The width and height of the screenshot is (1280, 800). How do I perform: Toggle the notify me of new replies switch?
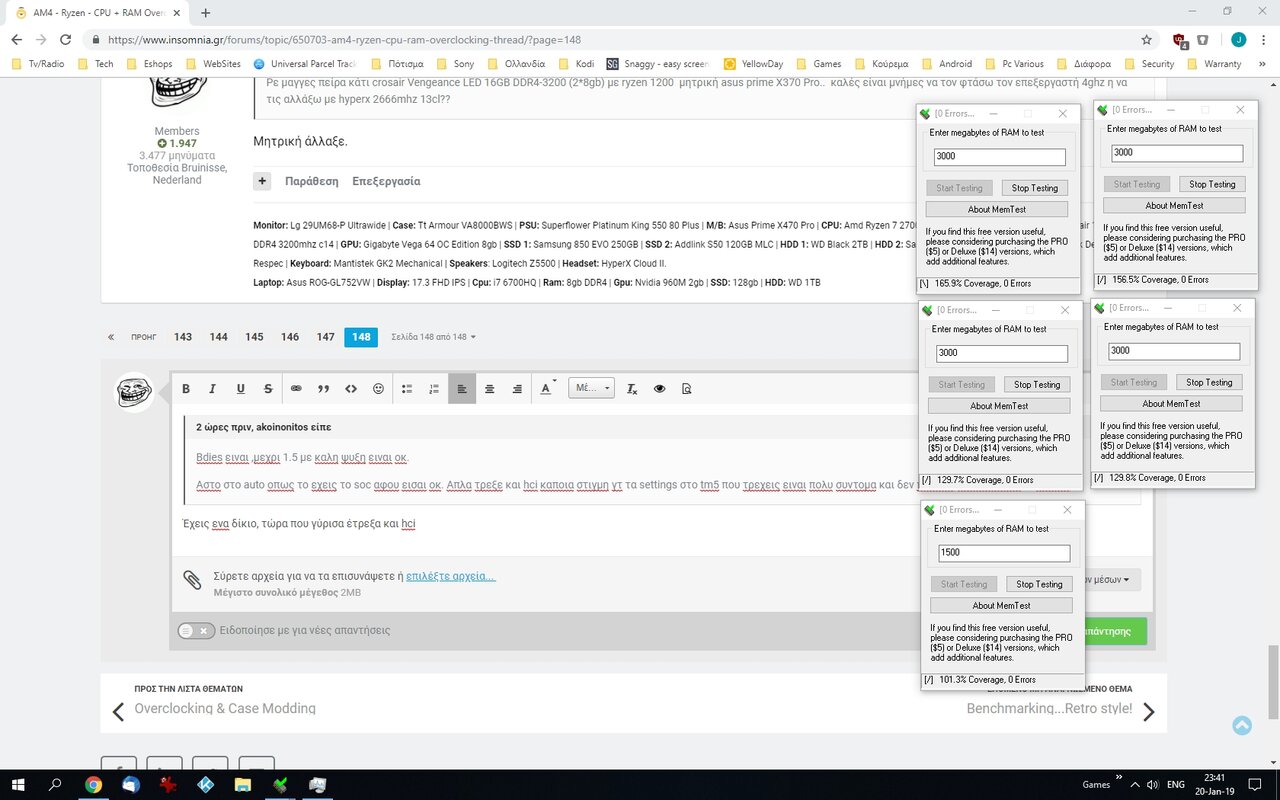pos(196,630)
